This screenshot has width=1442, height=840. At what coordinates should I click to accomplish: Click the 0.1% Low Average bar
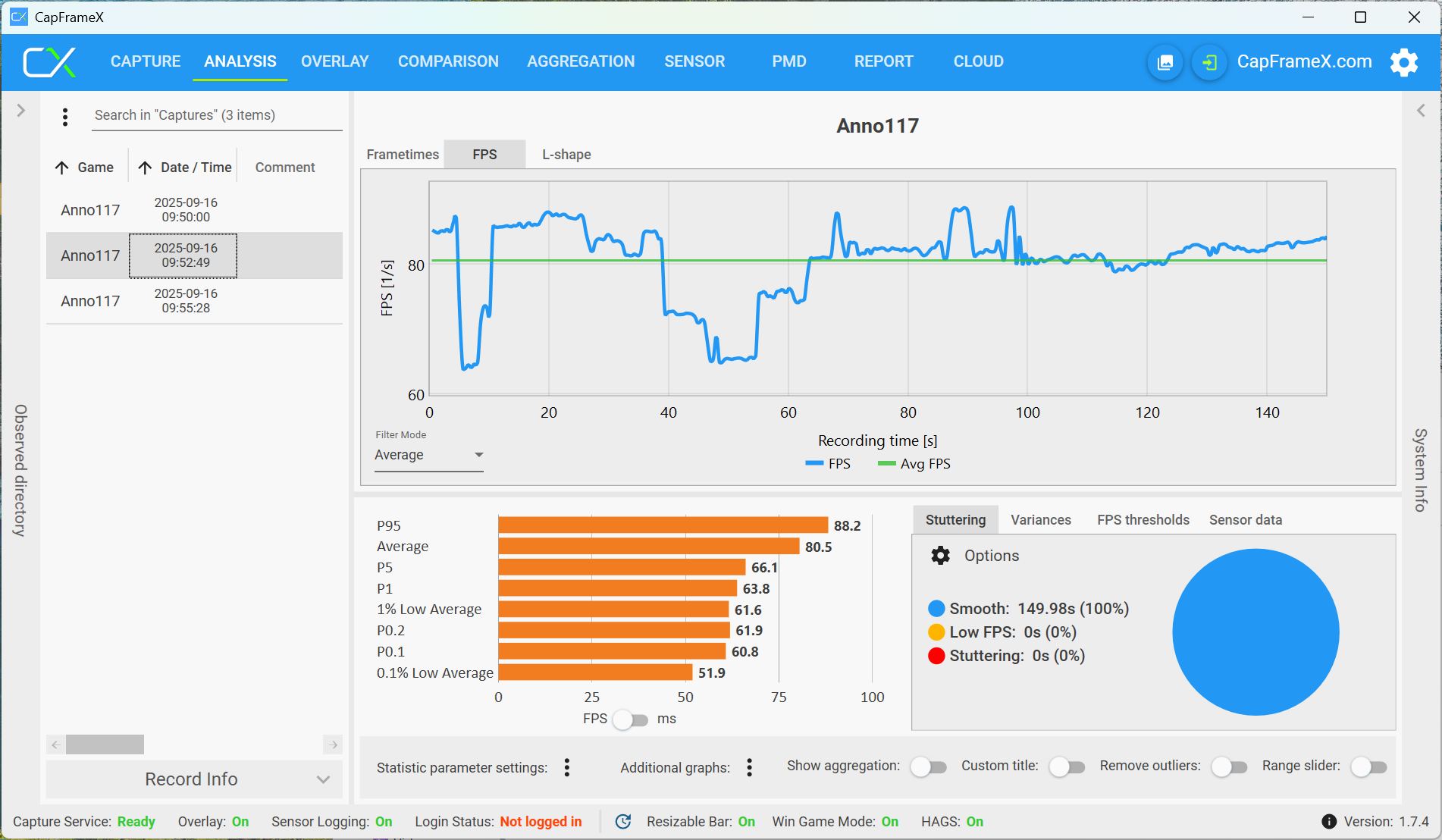(x=595, y=672)
